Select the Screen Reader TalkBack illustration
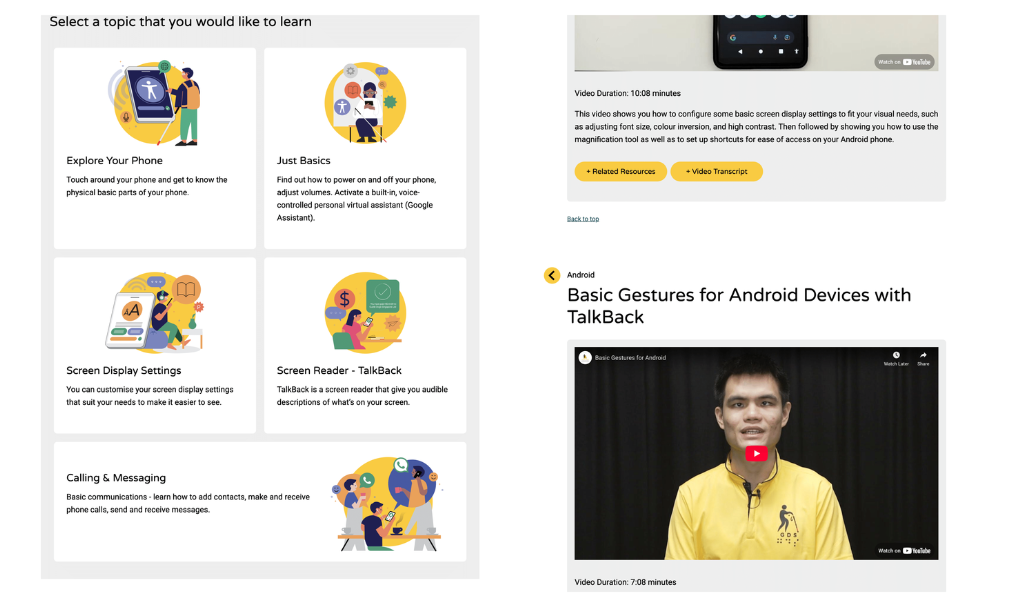The height and width of the screenshot is (607, 1024). pos(365,313)
